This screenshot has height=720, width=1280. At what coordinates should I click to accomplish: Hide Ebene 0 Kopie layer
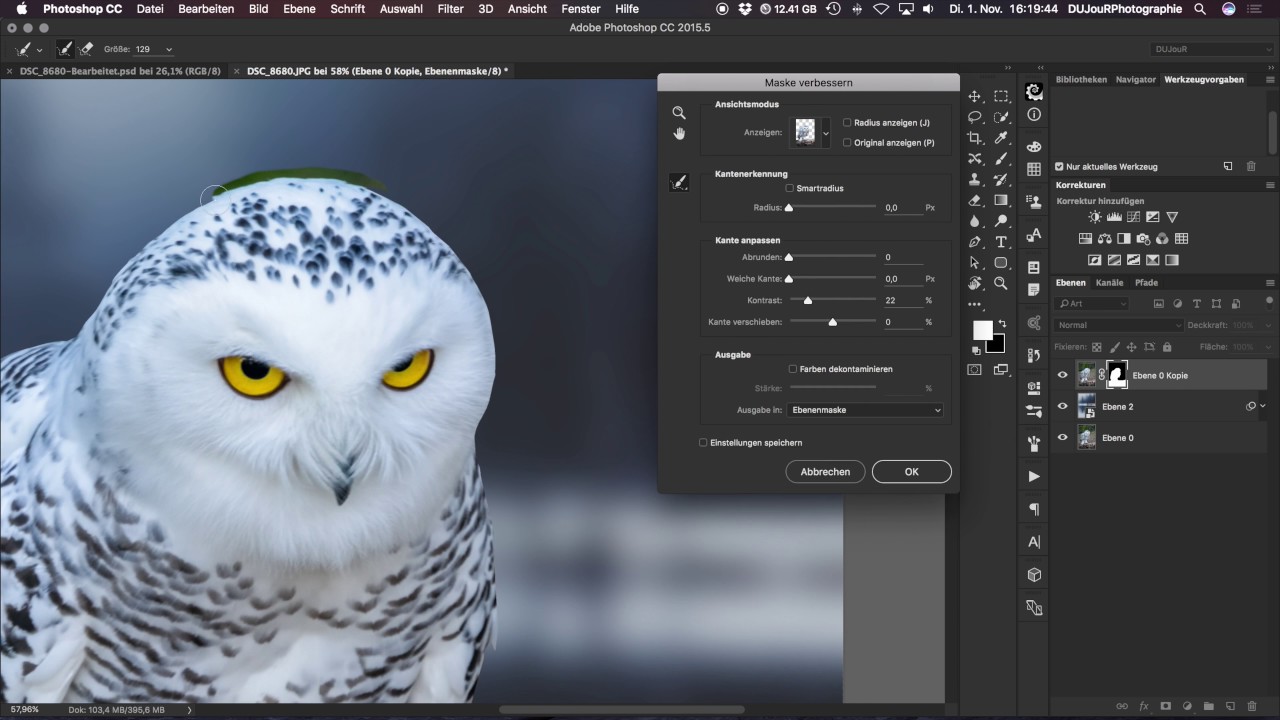(1063, 375)
